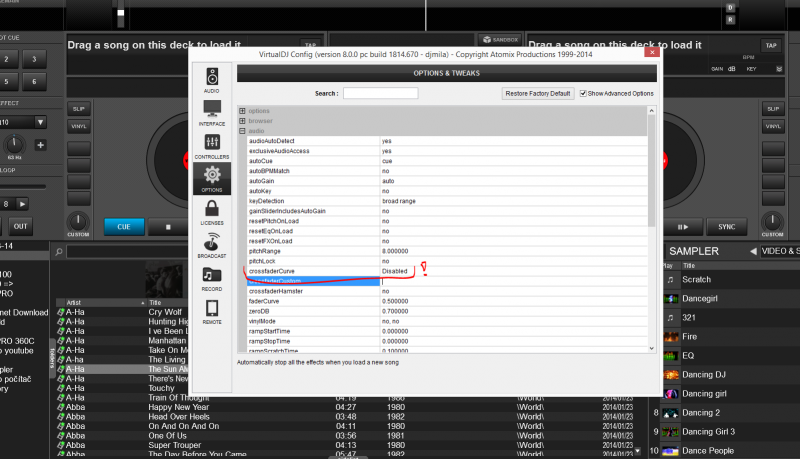Click the Dance People sample thumbnail
800x459 pixels.
pyautogui.click(x=670, y=451)
